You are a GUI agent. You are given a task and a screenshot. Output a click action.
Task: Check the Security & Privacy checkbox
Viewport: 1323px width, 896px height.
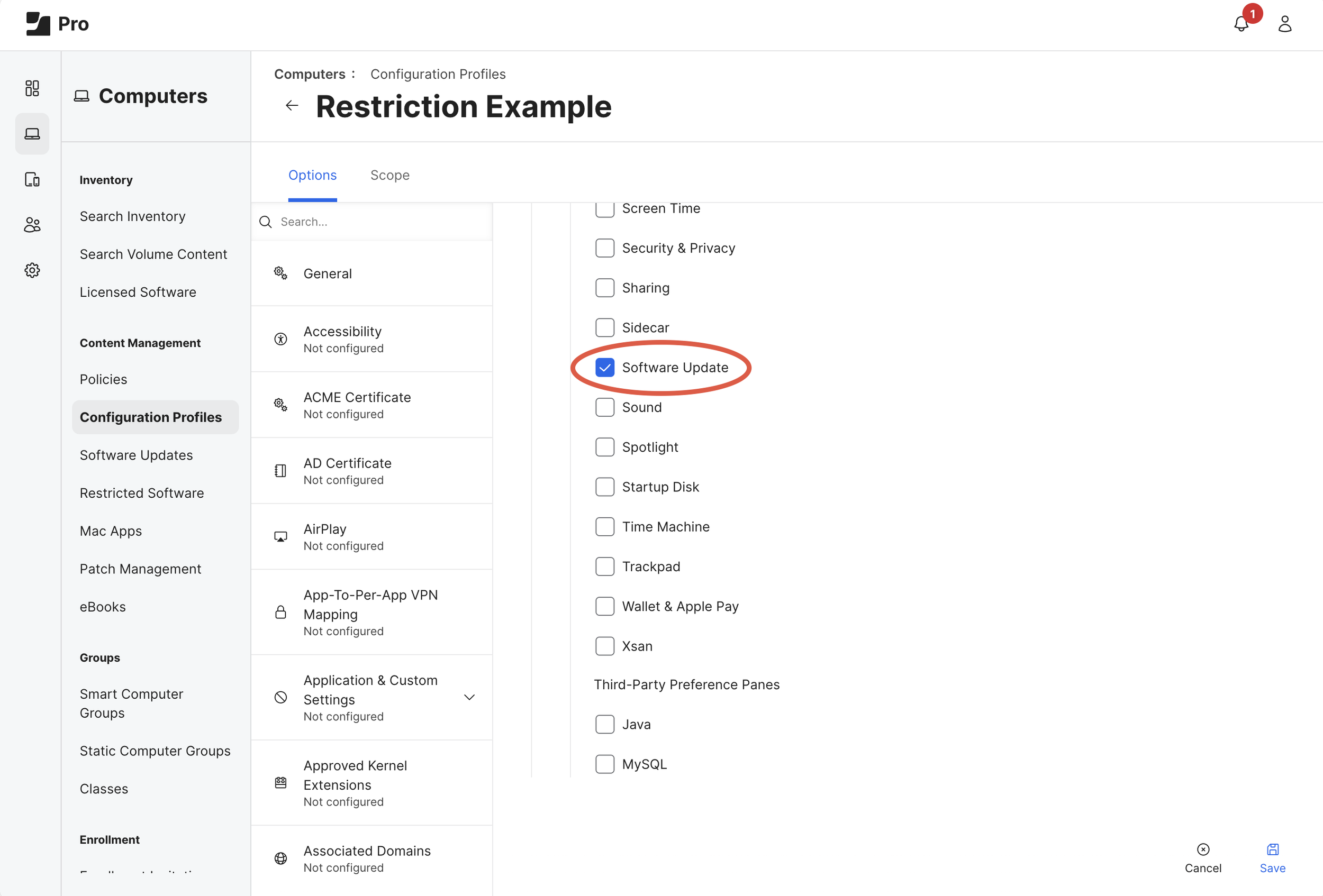[604, 248]
